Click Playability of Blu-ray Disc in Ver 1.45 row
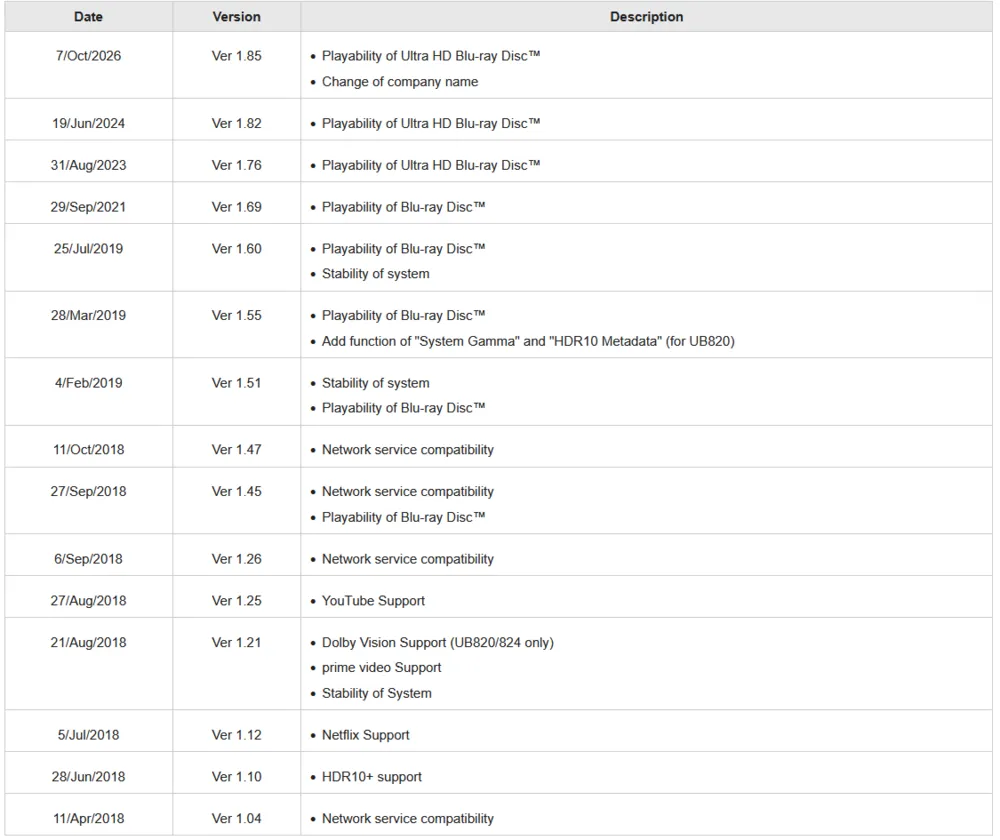Viewport: 1000px width, 840px height. [404, 517]
